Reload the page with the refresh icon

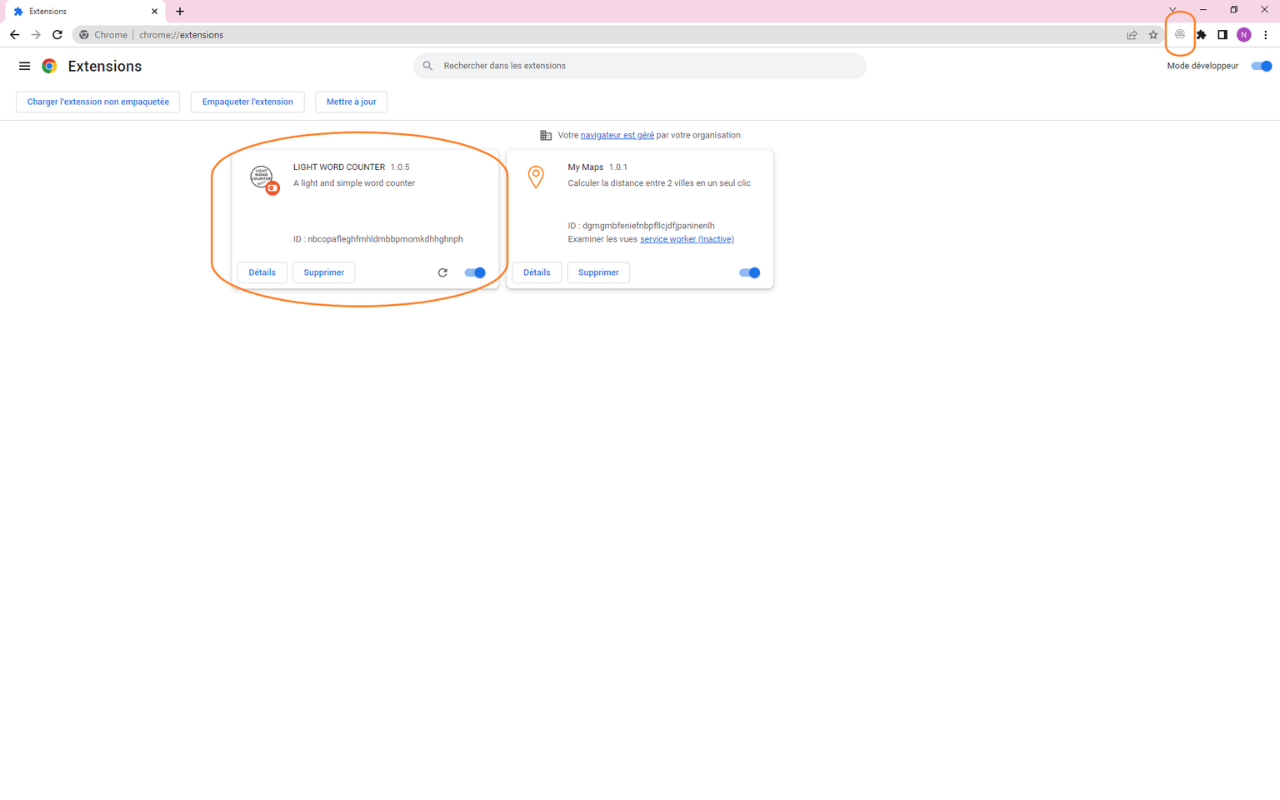[57, 35]
